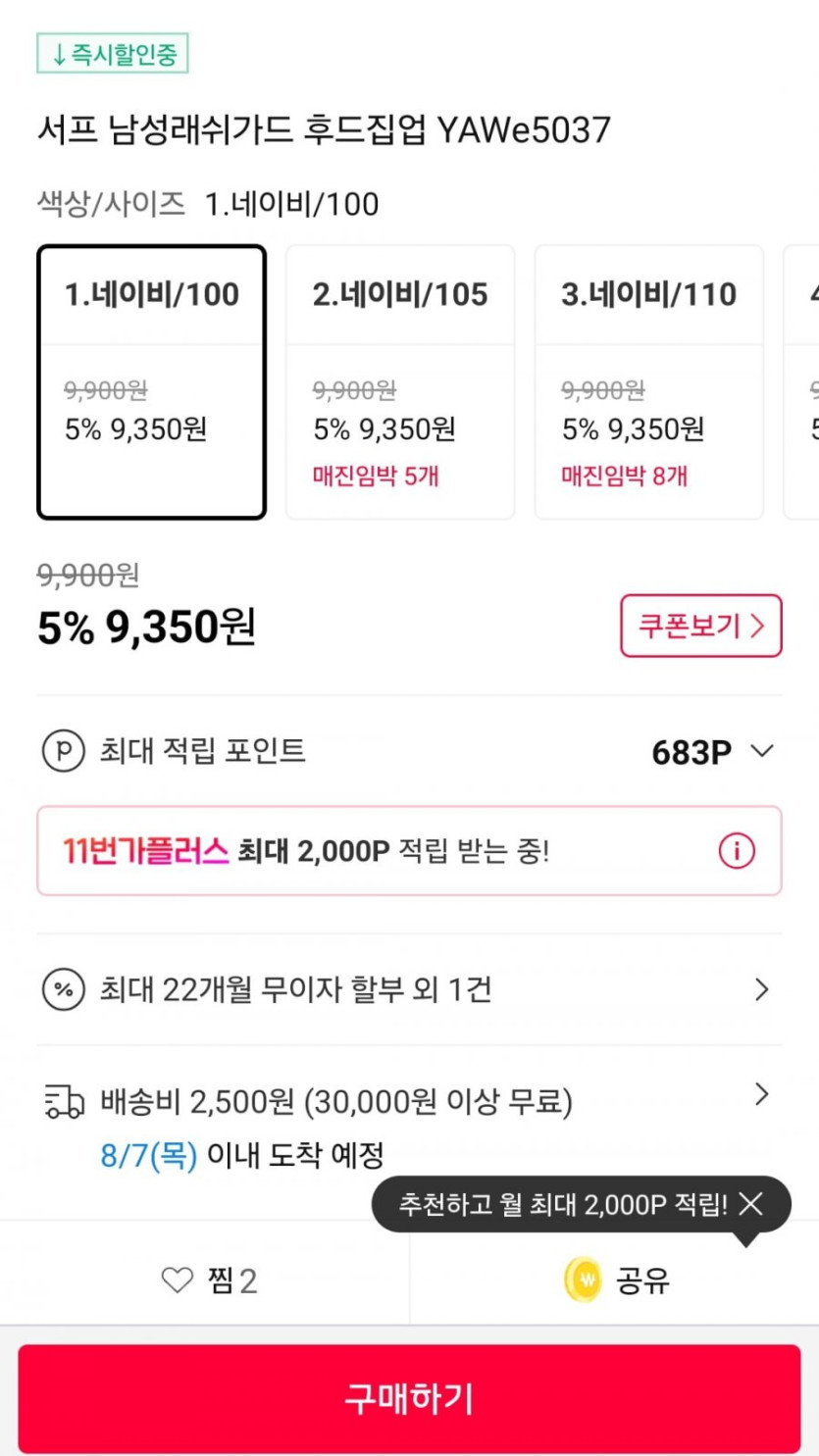Expand the 683P points dropdown

(761, 751)
